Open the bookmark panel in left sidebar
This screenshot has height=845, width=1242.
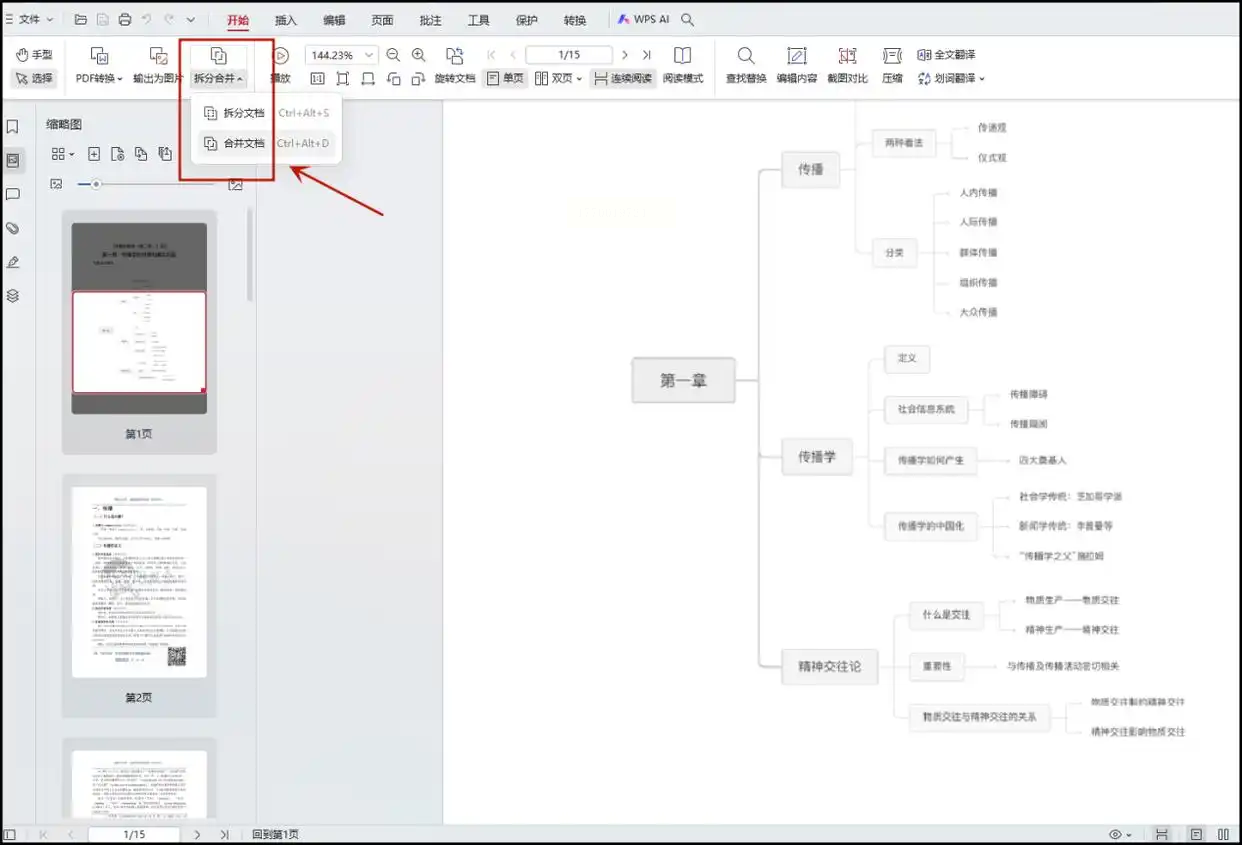point(13,127)
